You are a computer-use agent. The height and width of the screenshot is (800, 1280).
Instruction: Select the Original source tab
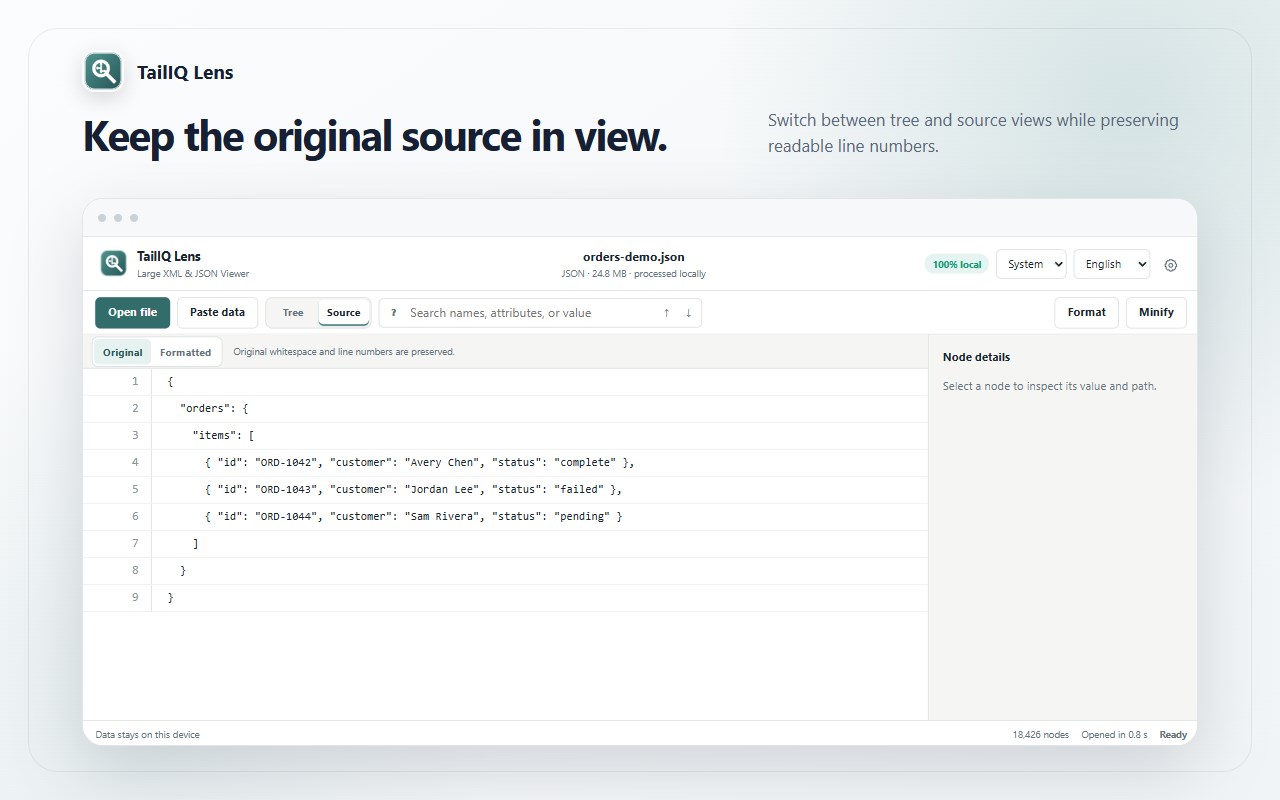(x=123, y=352)
